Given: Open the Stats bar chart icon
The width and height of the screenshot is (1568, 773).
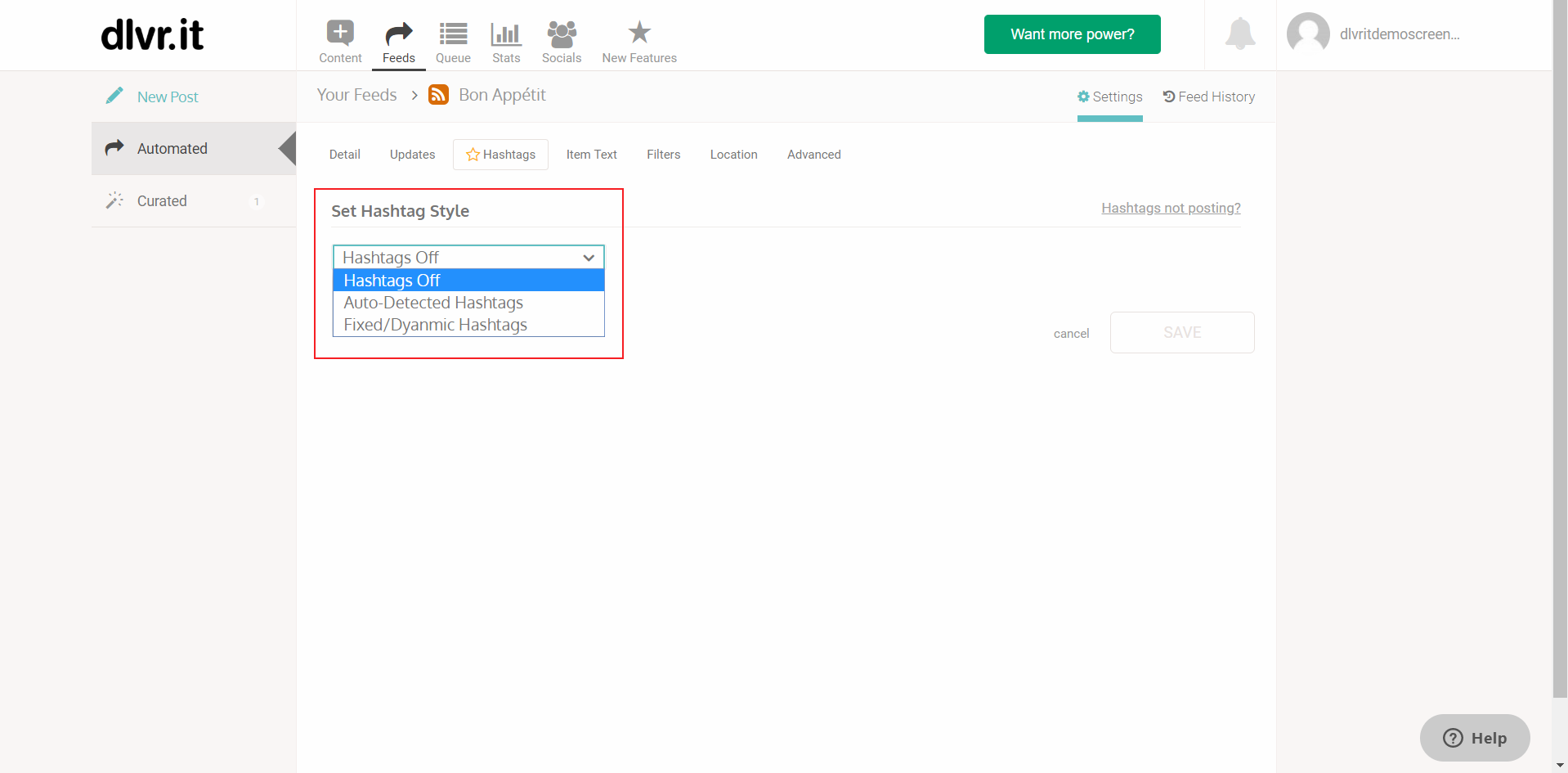Looking at the screenshot, I should tap(506, 34).
